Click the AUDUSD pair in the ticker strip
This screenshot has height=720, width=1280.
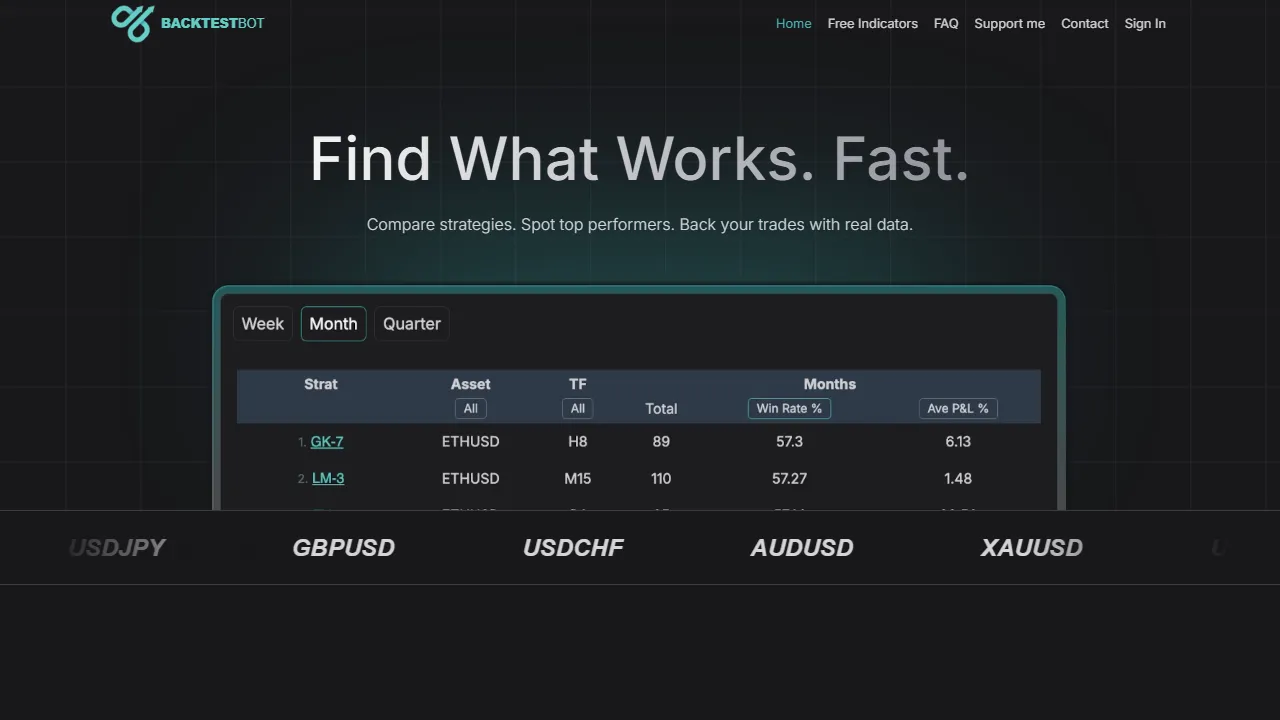802,547
